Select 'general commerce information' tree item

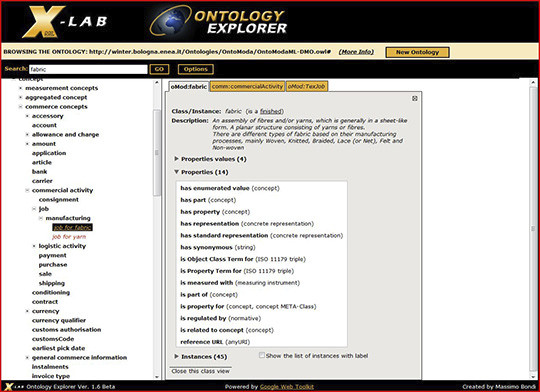[79, 358]
